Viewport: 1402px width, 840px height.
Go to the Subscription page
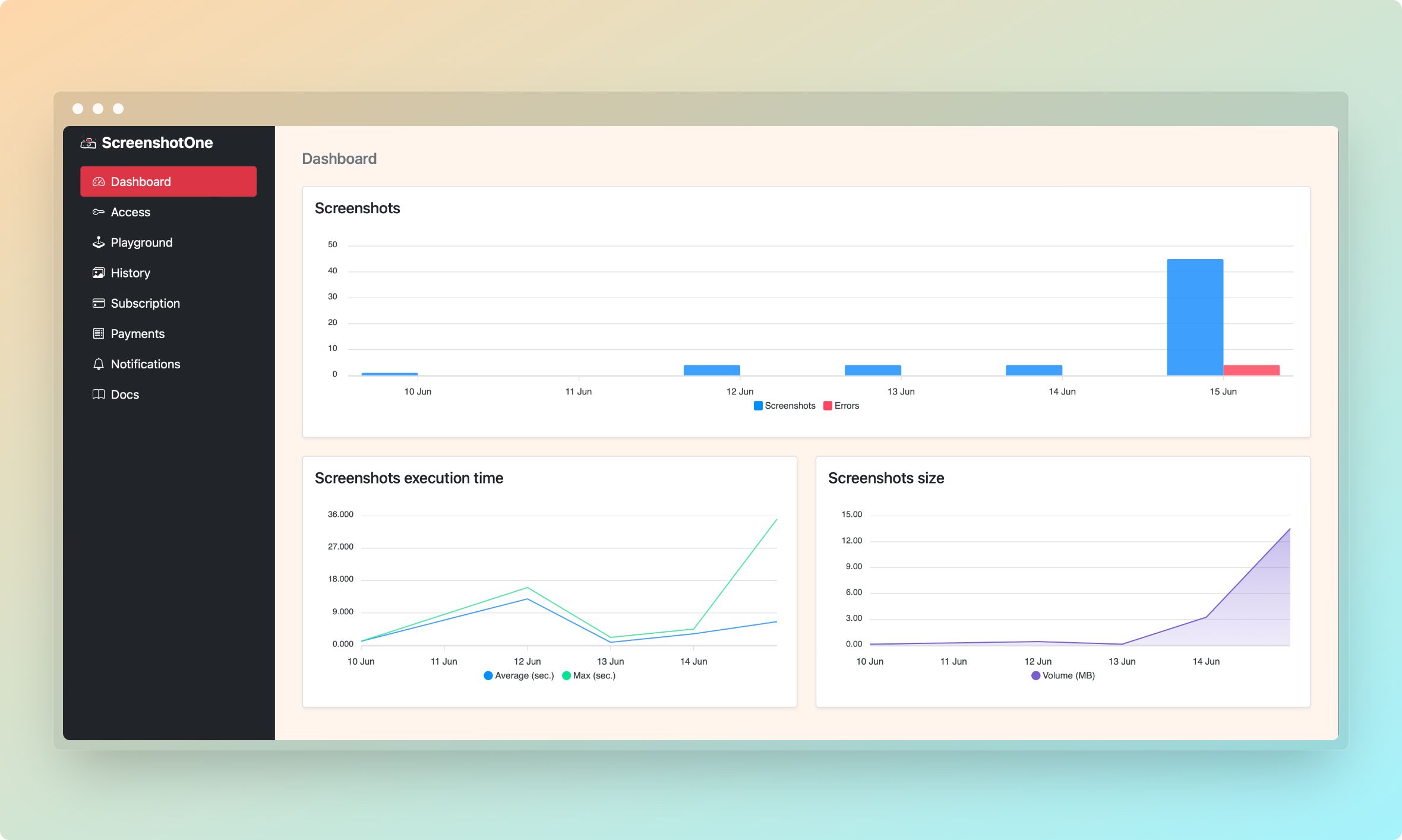point(145,303)
